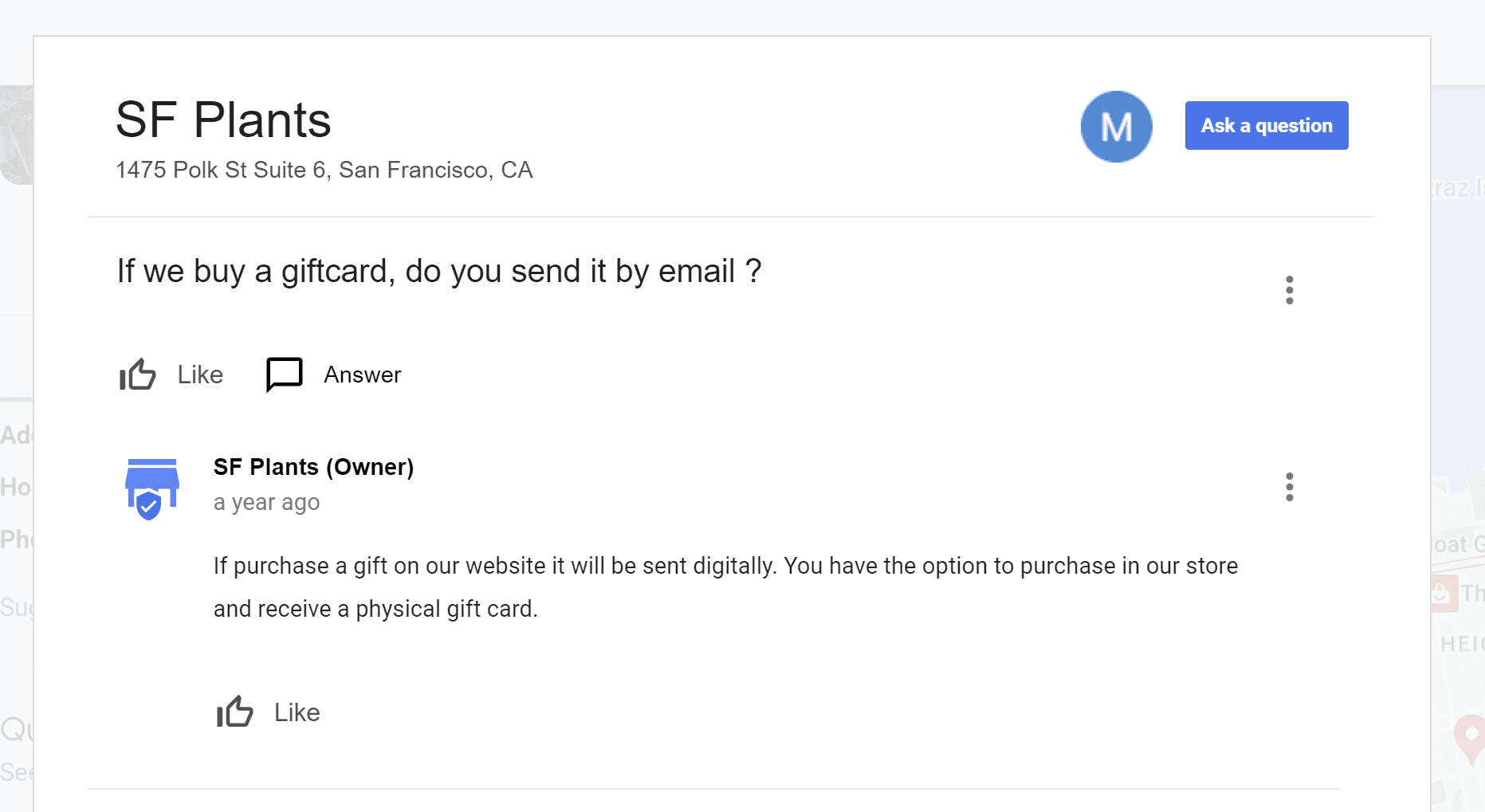This screenshot has height=812, width=1485.
Task: Click the thumbs-up icon below the owner's reply
Action: click(x=234, y=712)
